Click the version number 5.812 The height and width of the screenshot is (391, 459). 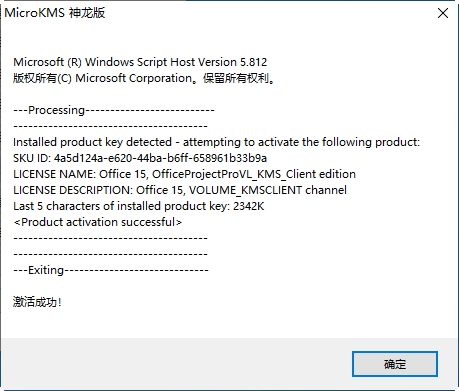click(x=253, y=62)
